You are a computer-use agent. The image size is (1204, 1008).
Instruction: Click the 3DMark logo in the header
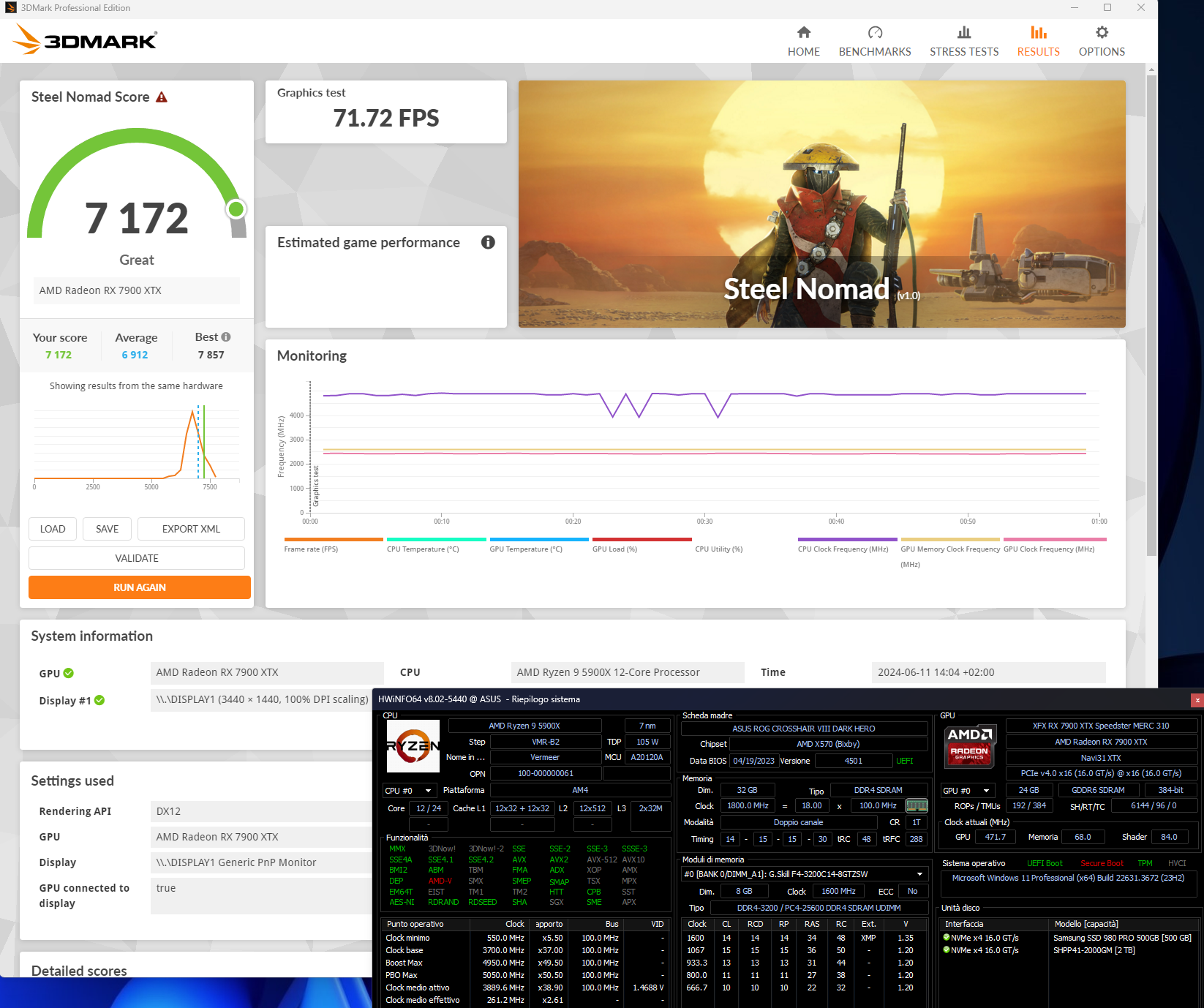coord(85,40)
